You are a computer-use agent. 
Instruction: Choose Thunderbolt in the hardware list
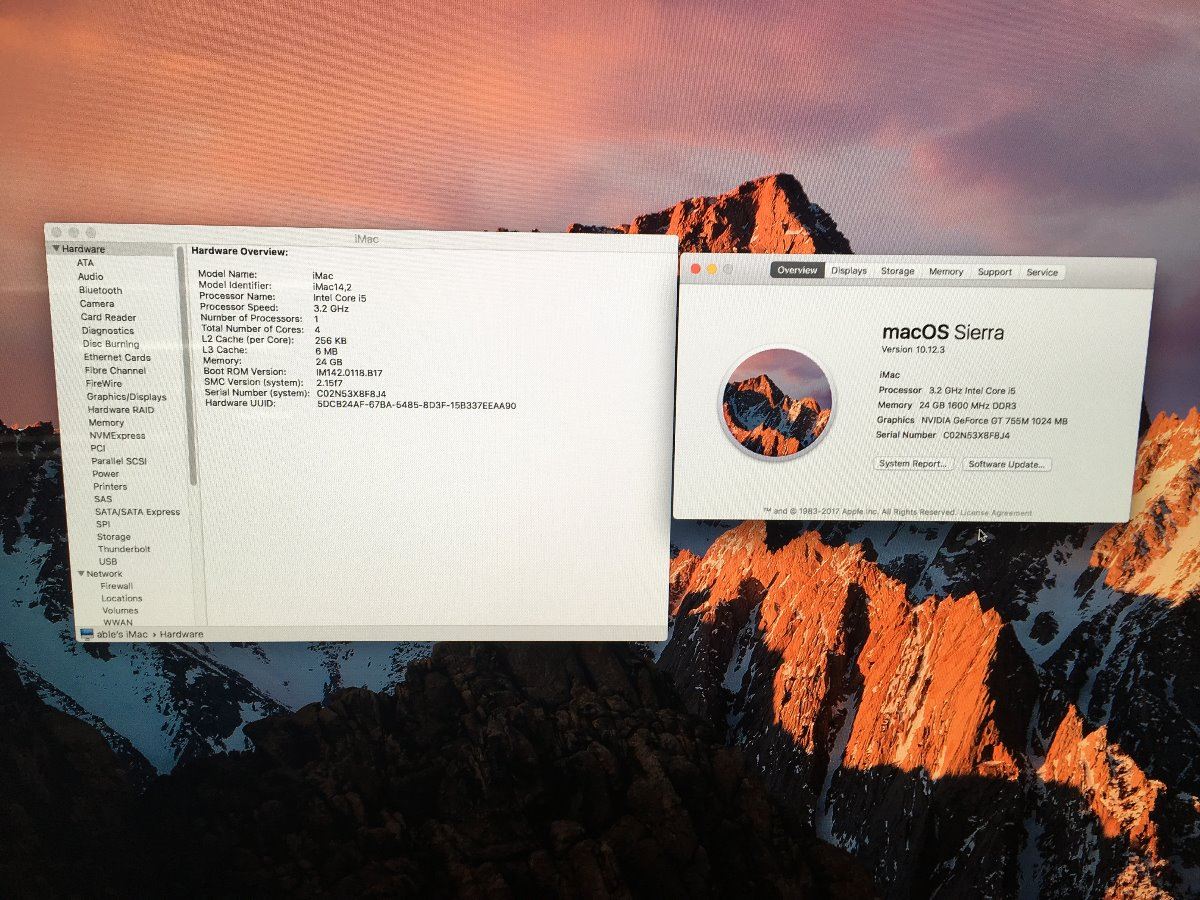pyautogui.click(x=123, y=549)
